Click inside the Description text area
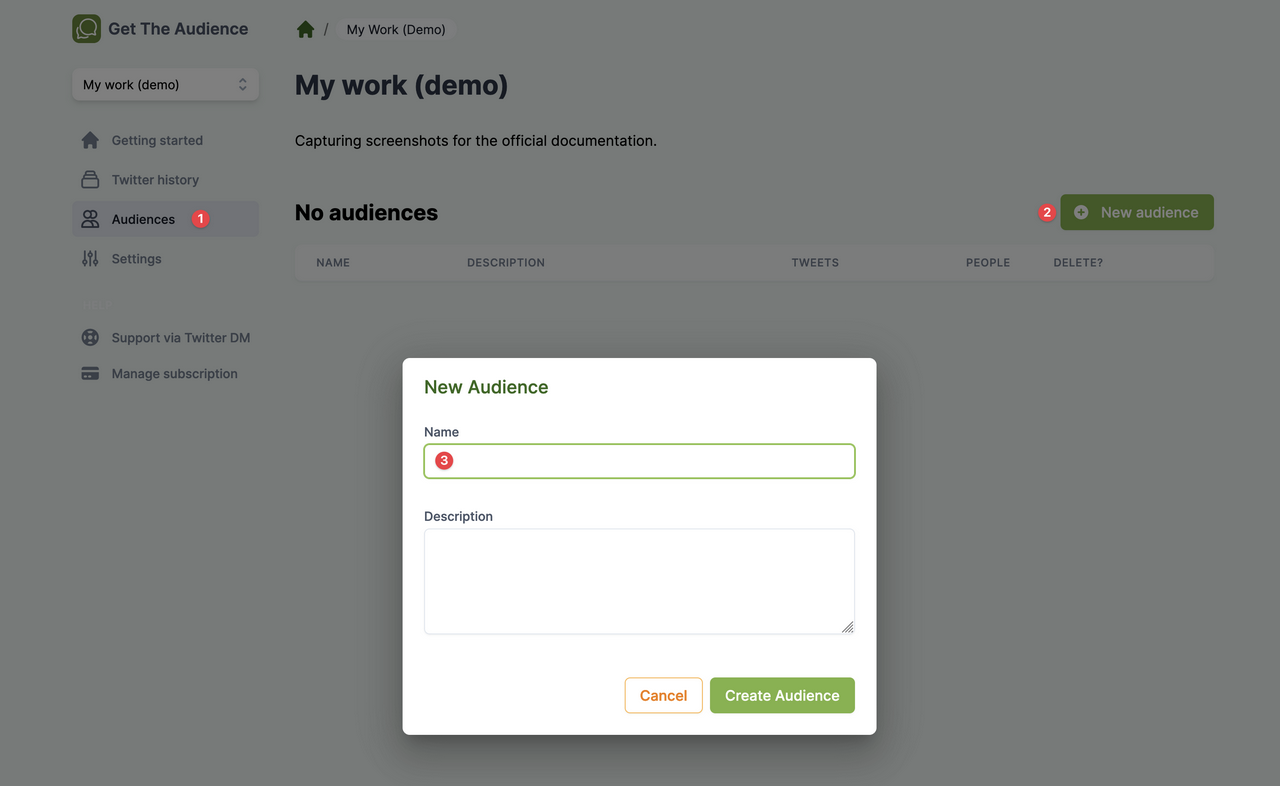This screenshot has height=786, width=1280. [x=639, y=581]
